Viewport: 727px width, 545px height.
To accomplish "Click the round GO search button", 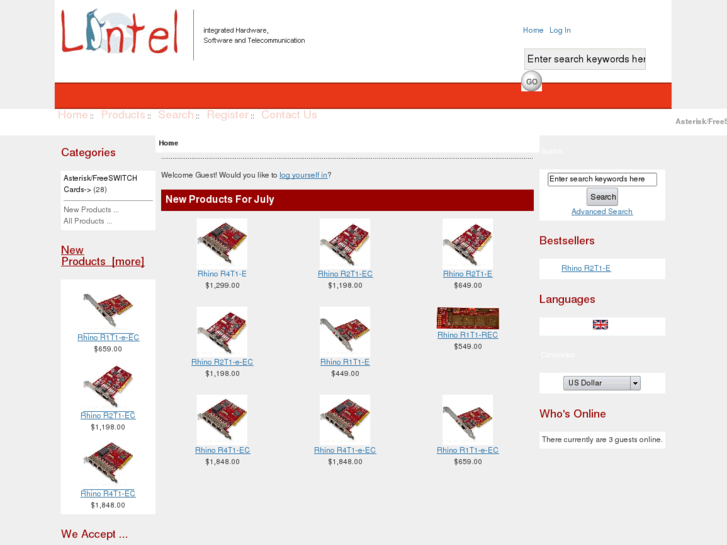I will tap(531, 82).
